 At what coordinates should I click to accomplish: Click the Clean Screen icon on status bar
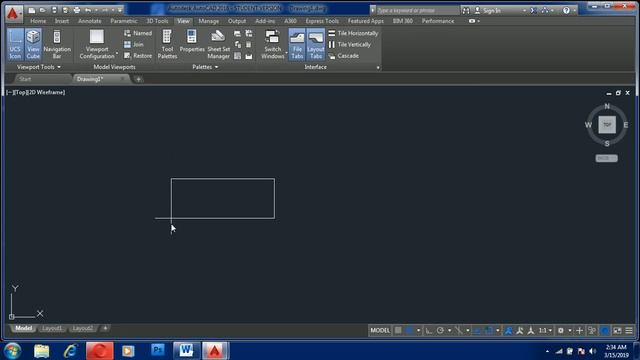point(617,330)
